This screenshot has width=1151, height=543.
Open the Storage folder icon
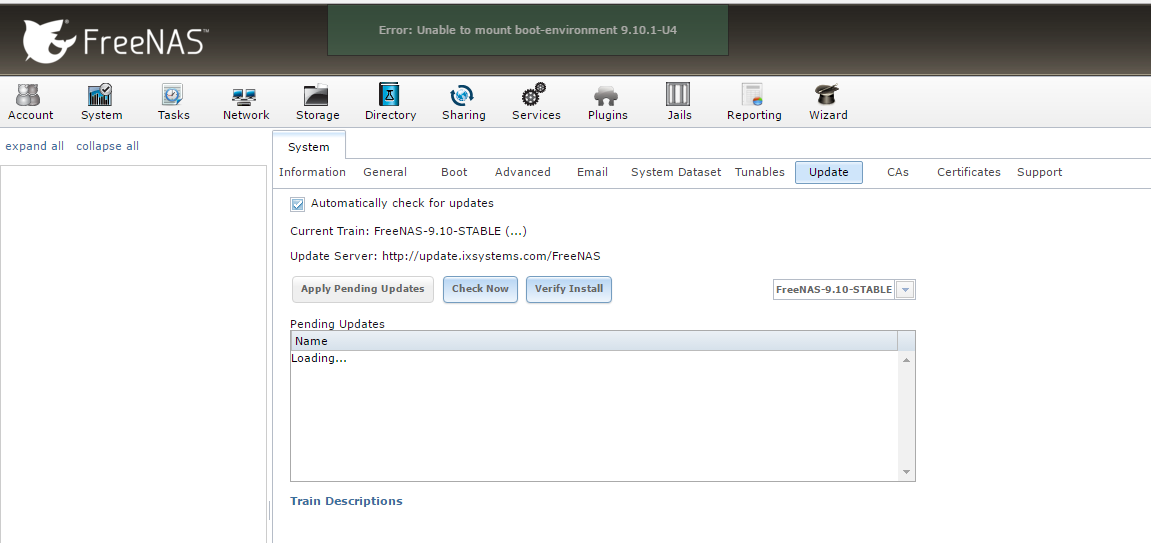[x=316, y=95]
